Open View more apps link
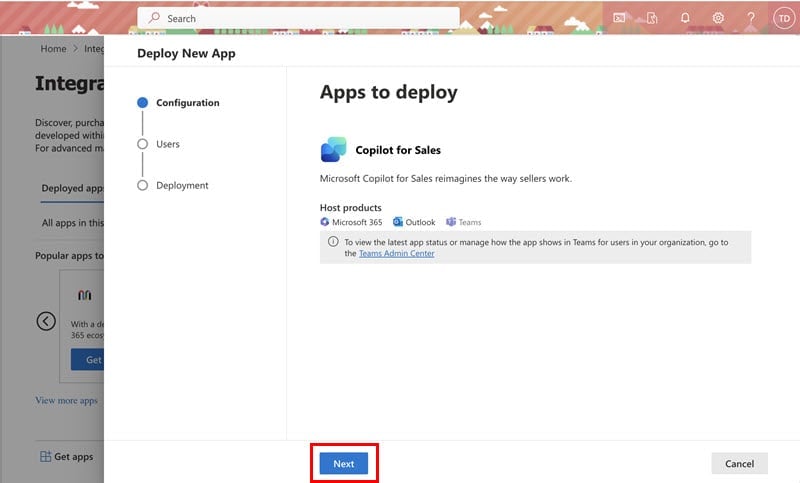Viewport: 800px width, 483px height. point(66,400)
